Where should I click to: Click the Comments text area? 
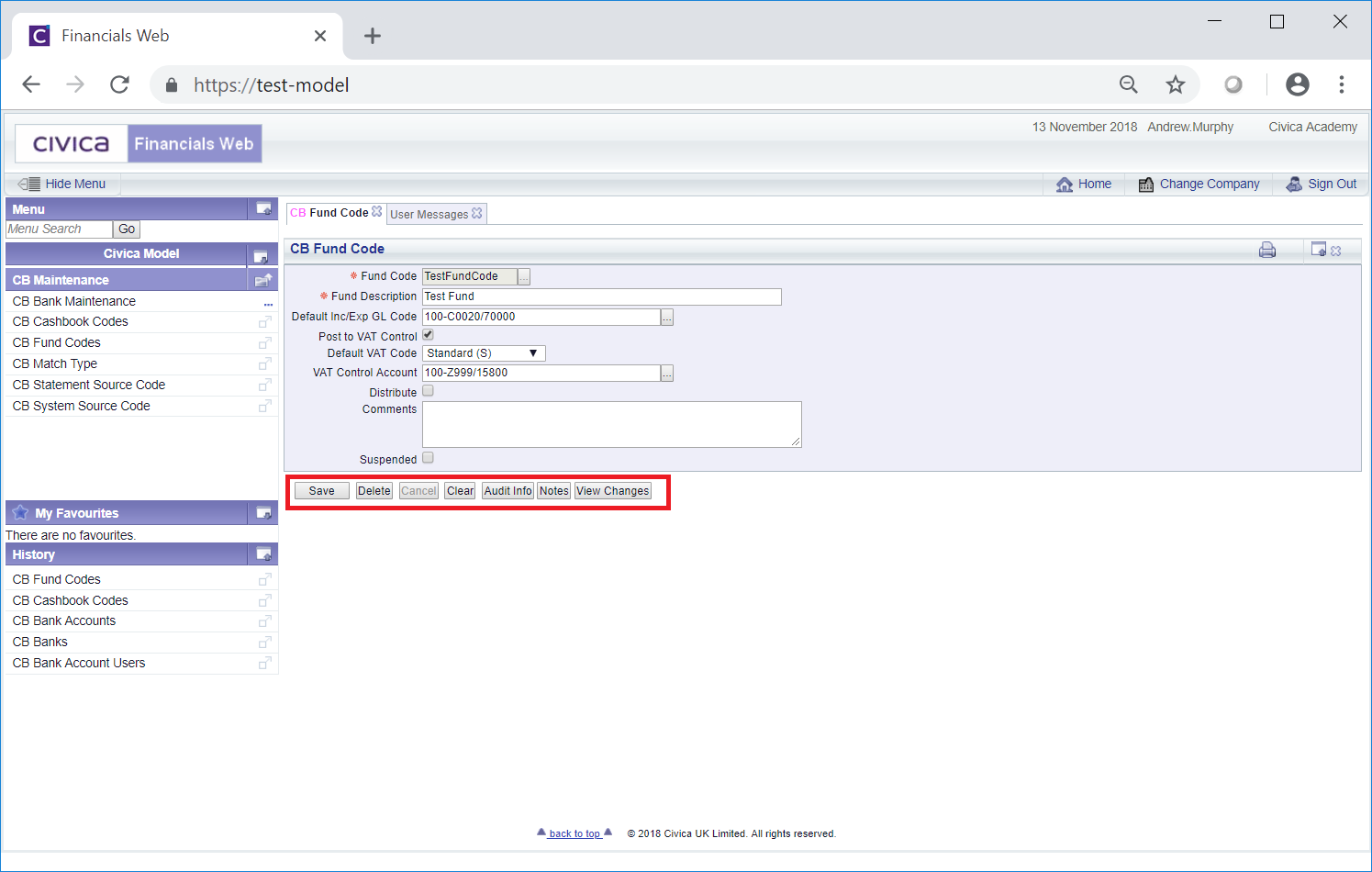612,424
